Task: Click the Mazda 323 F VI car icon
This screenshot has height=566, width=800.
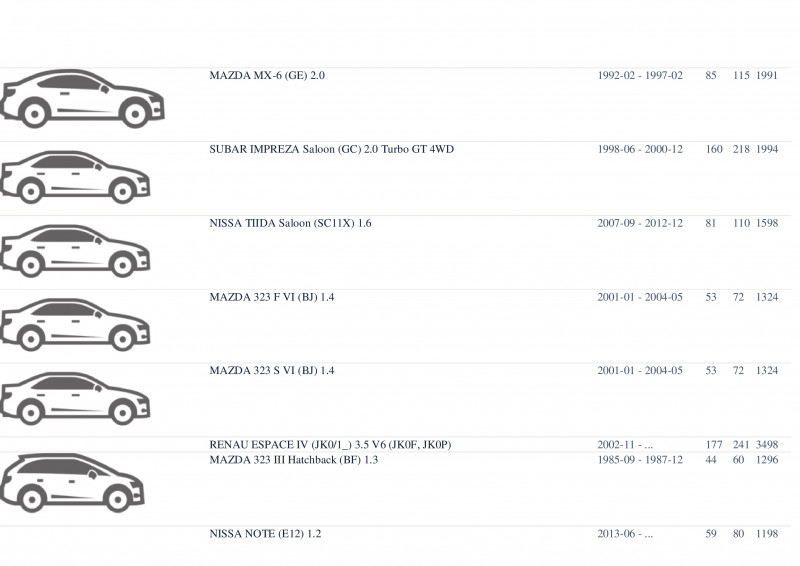Action: tap(75, 325)
